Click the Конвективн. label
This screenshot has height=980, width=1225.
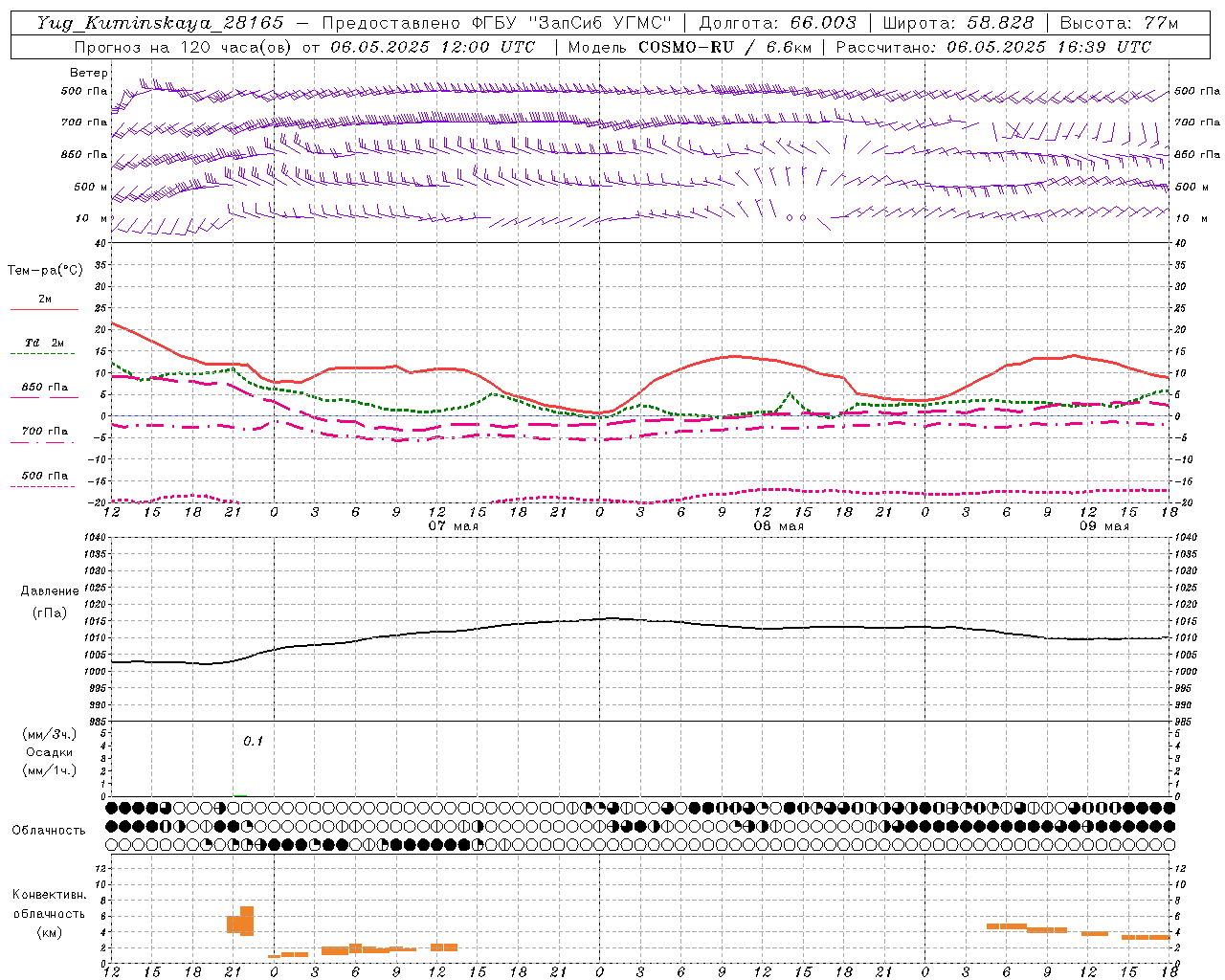[x=49, y=895]
